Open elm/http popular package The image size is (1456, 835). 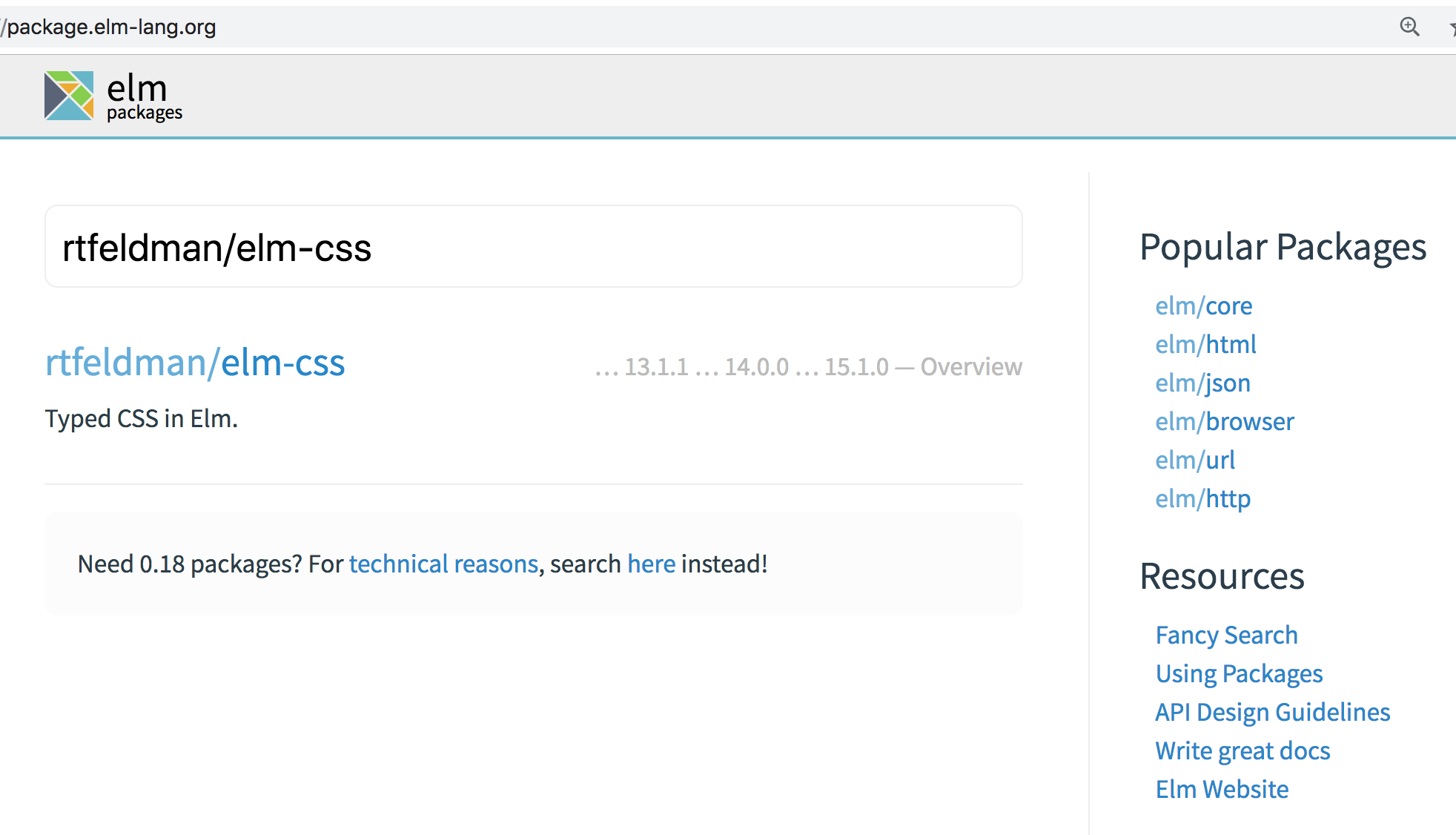tap(1202, 499)
